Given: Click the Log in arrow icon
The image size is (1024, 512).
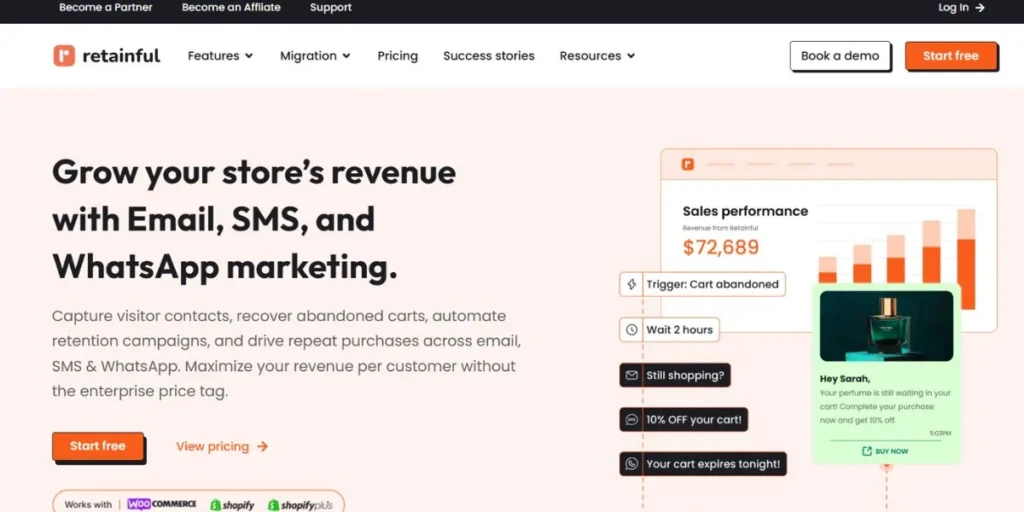Looking at the screenshot, I should click(980, 7).
